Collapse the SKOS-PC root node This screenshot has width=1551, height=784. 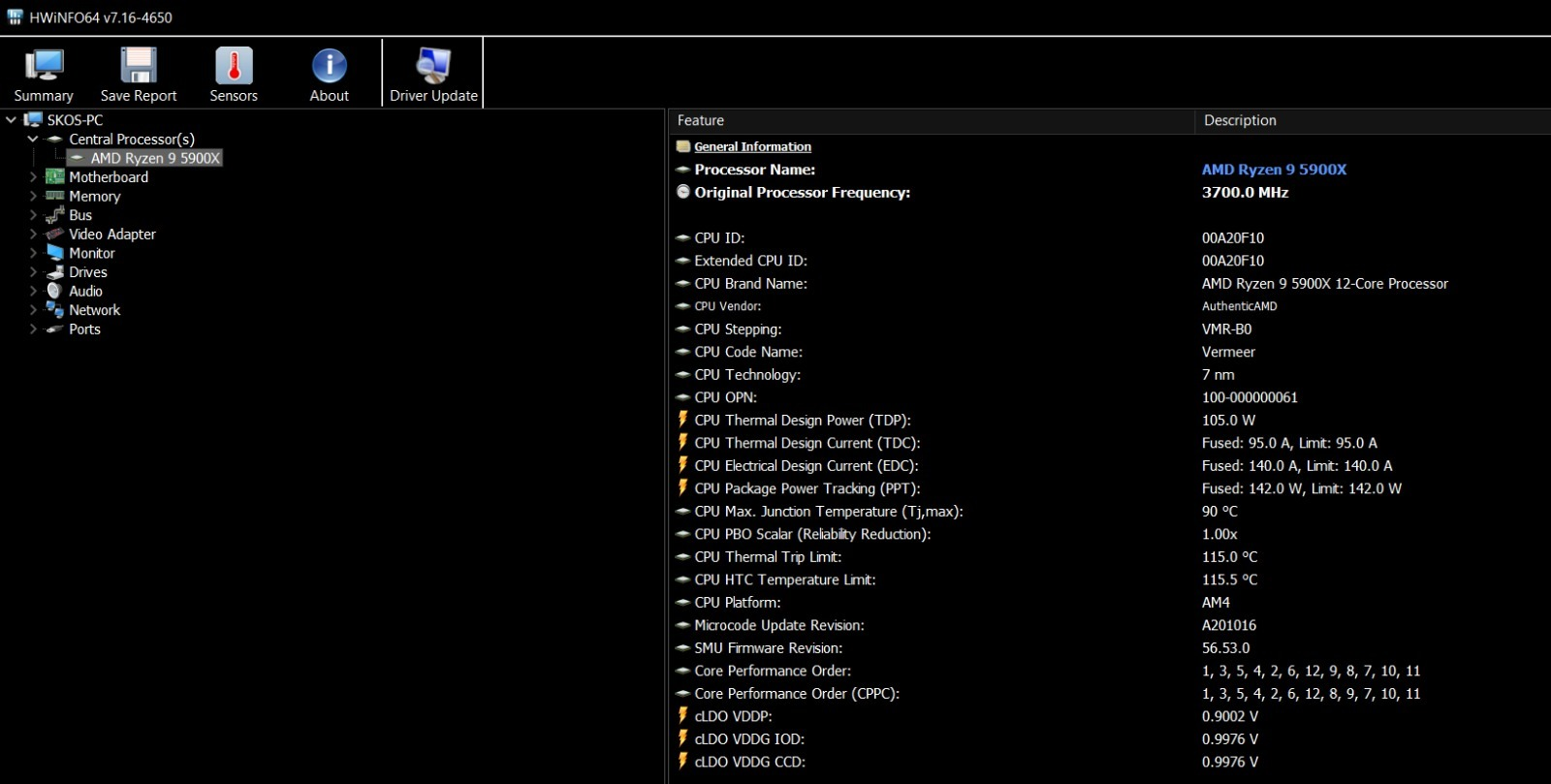point(12,120)
